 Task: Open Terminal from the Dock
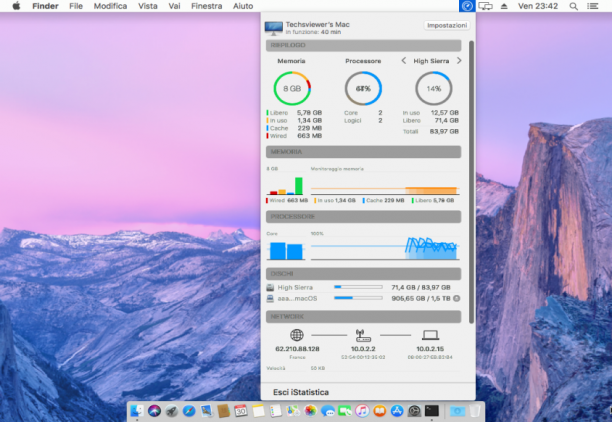[x=432, y=411]
